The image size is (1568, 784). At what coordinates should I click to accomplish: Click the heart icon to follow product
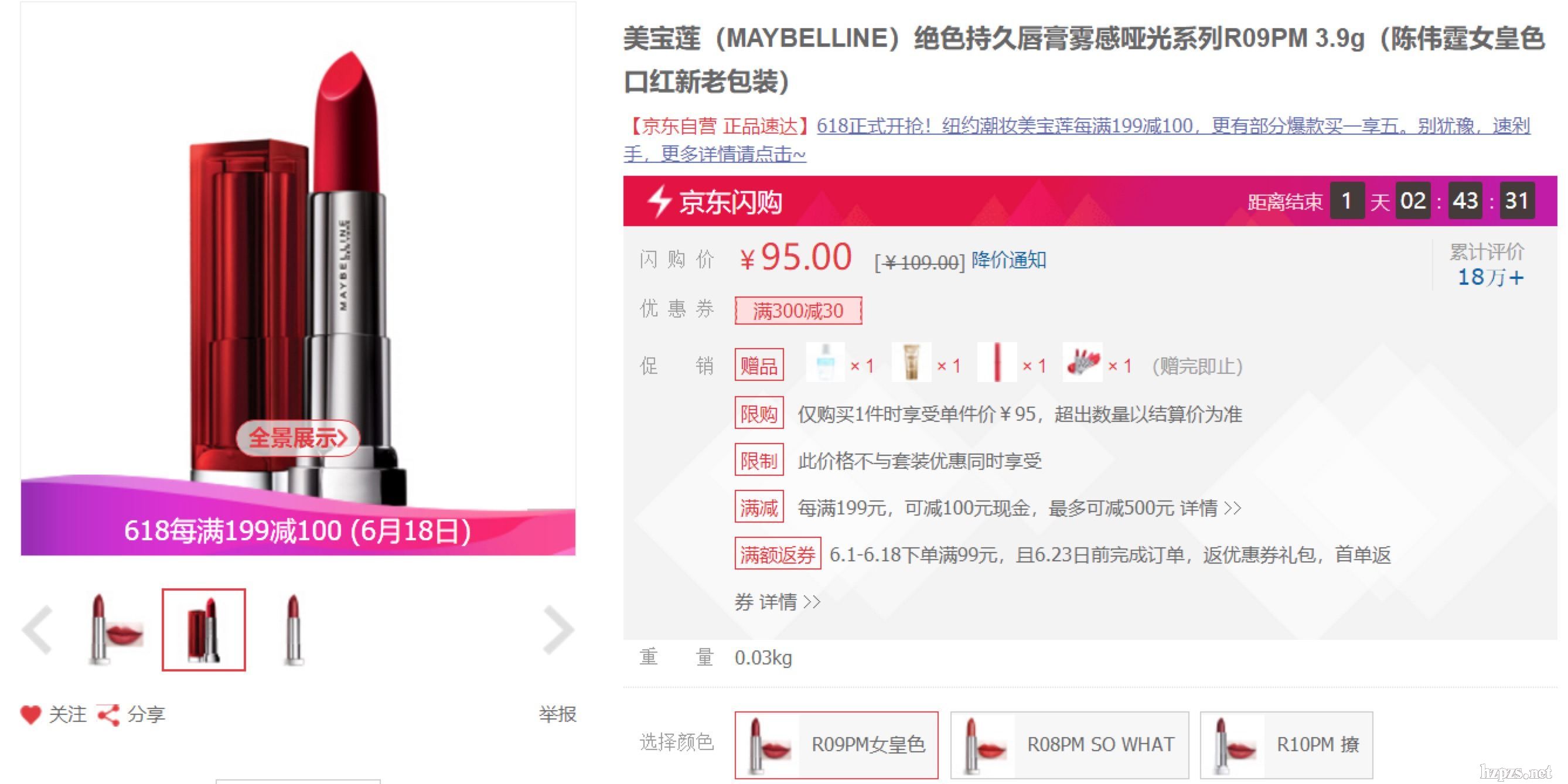(30, 714)
